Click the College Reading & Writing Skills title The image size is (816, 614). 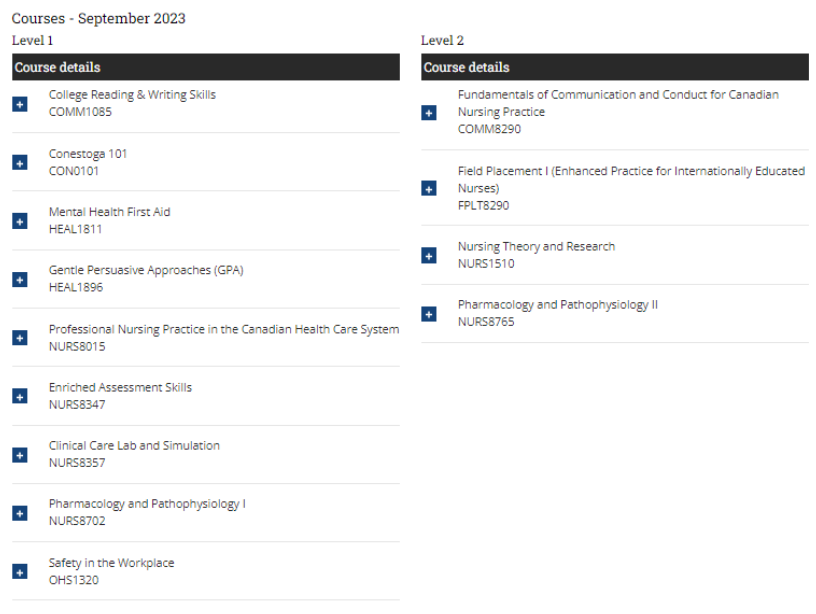(x=132, y=95)
